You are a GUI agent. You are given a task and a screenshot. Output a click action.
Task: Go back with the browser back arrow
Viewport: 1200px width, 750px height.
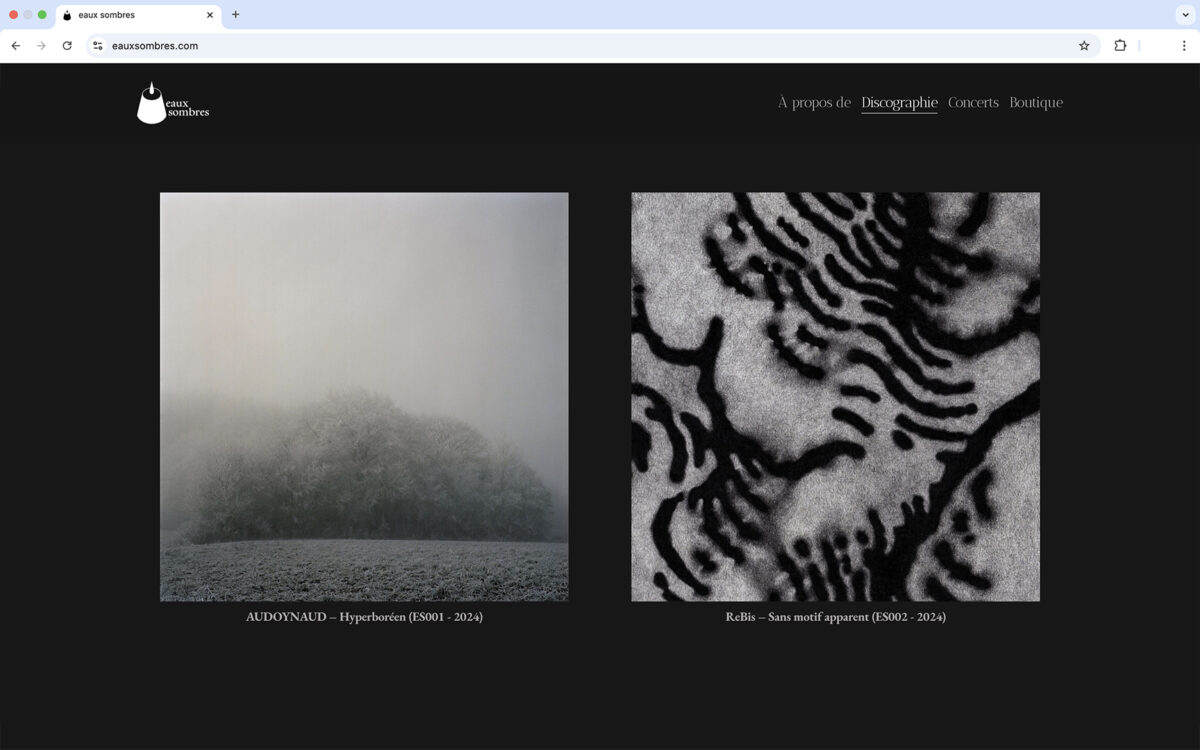(16, 46)
